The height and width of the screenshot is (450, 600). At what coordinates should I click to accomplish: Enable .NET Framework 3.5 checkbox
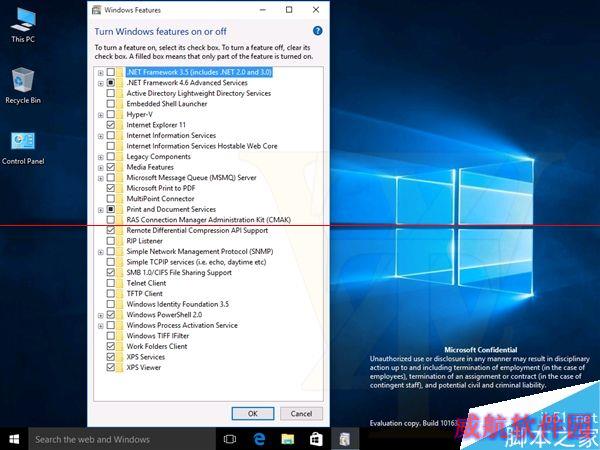[x=111, y=72]
